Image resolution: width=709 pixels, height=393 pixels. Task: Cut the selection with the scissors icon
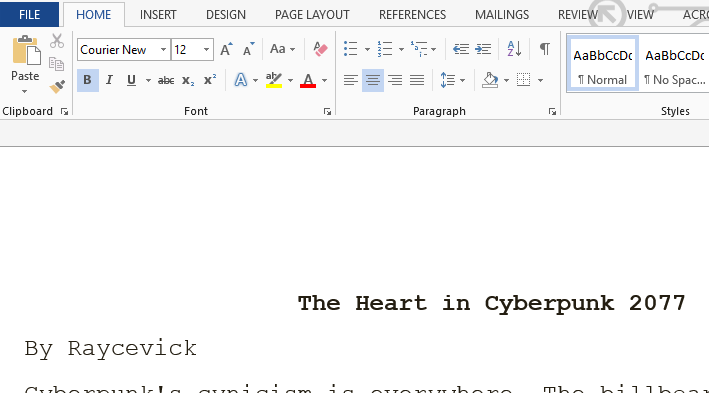click(x=57, y=41)
